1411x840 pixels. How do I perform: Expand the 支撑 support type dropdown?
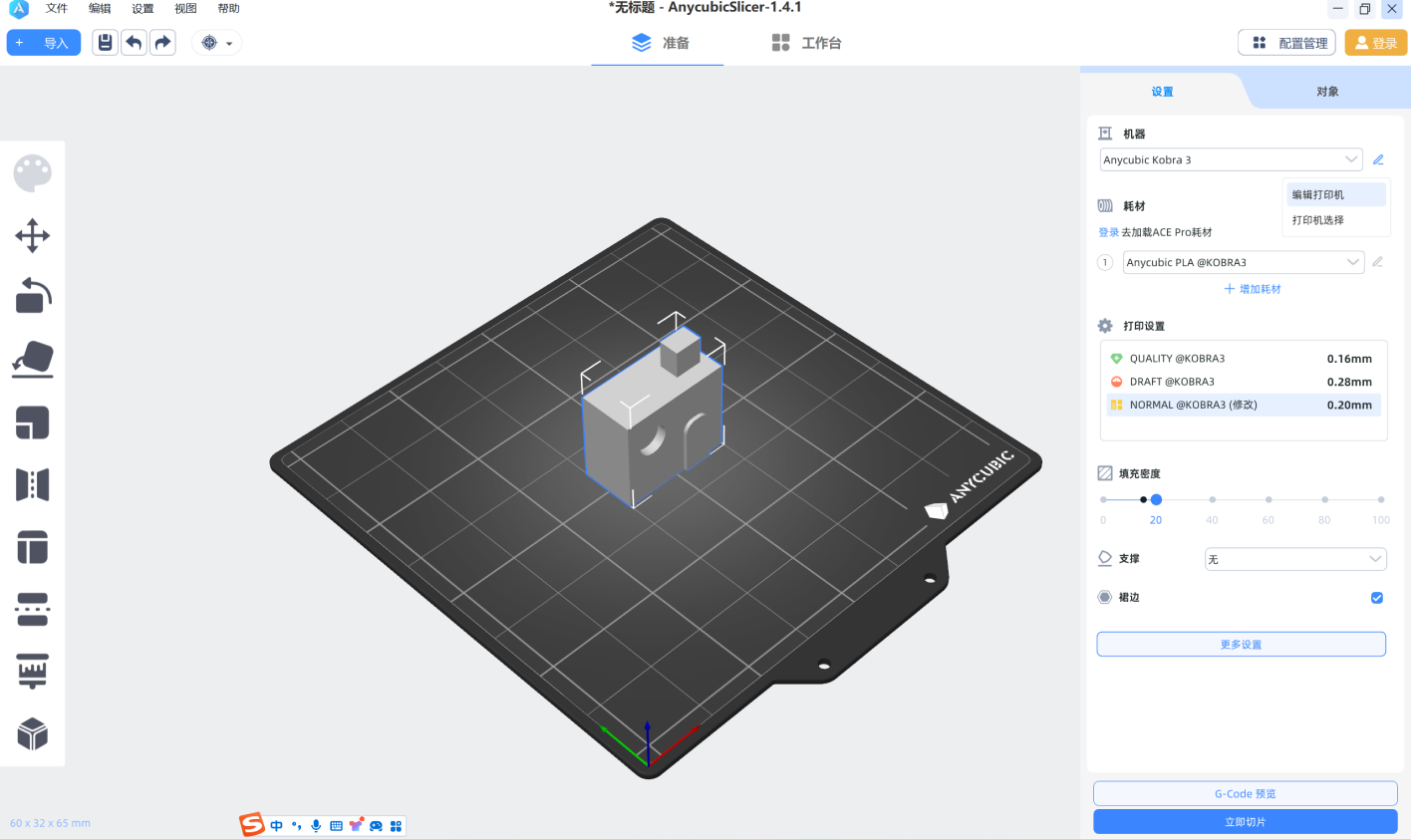tap(1294, 559)
